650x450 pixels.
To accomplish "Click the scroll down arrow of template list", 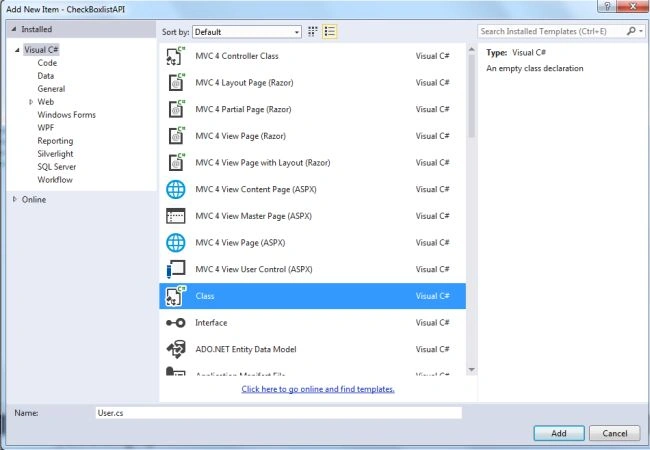I will pyautogui.click(x=471, y=370).
